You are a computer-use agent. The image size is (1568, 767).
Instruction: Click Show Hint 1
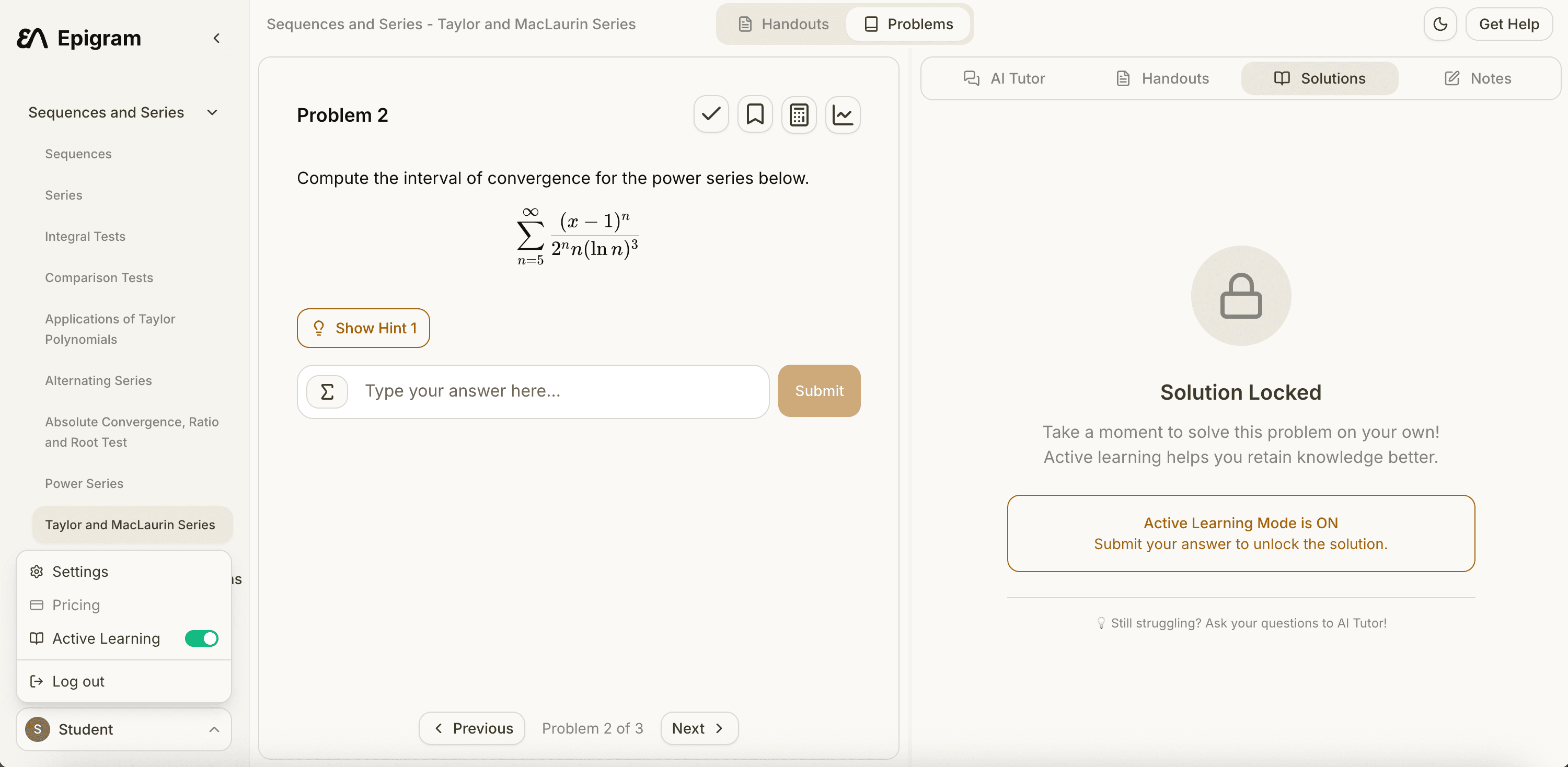coord(363,328)
